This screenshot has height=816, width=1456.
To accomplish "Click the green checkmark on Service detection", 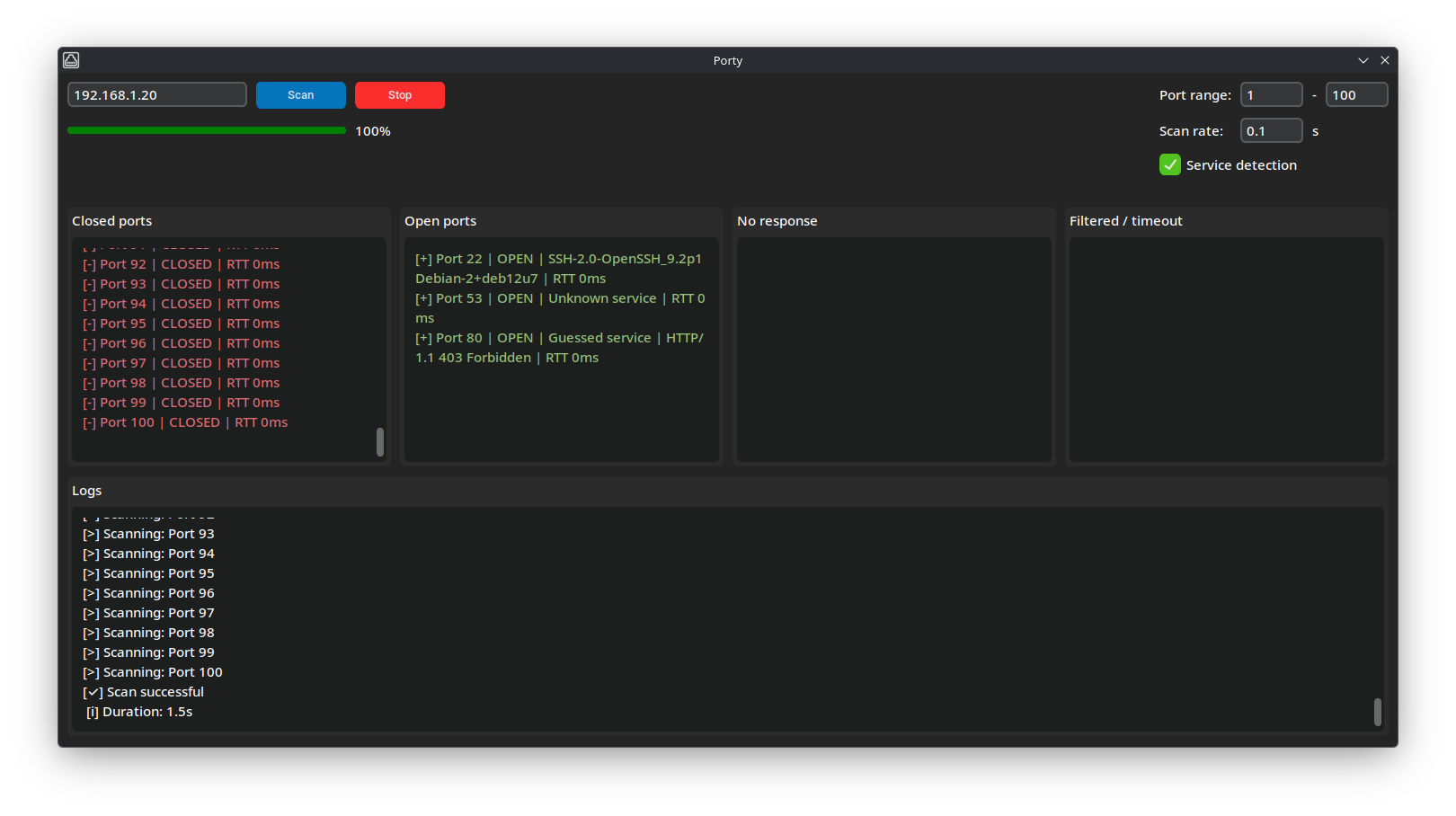I will pos(1169,164).
